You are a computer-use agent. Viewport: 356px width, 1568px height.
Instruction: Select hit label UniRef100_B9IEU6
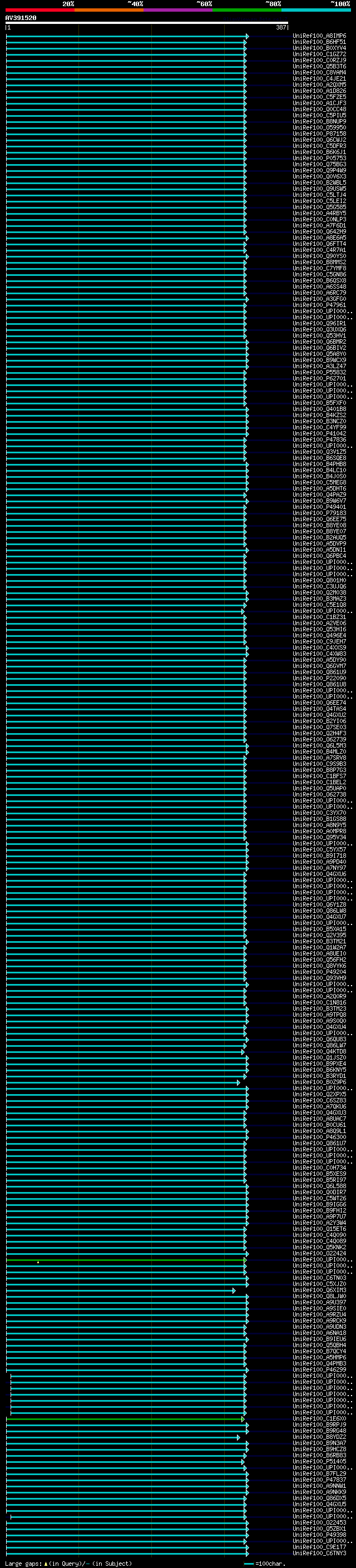pos(319,1339)
